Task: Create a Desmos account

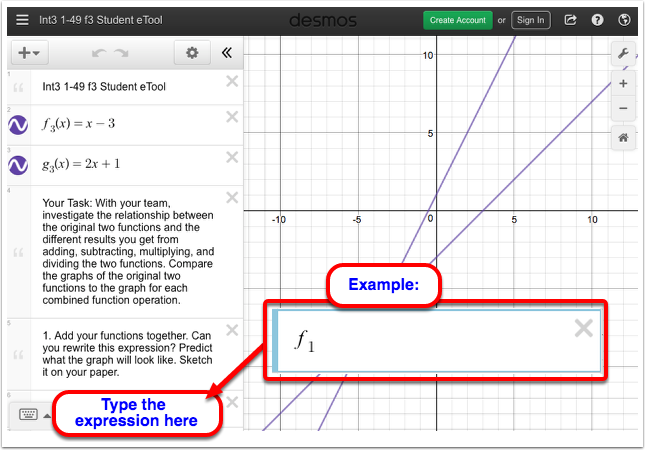Action: pyautogui.click(x=457, y=20)
